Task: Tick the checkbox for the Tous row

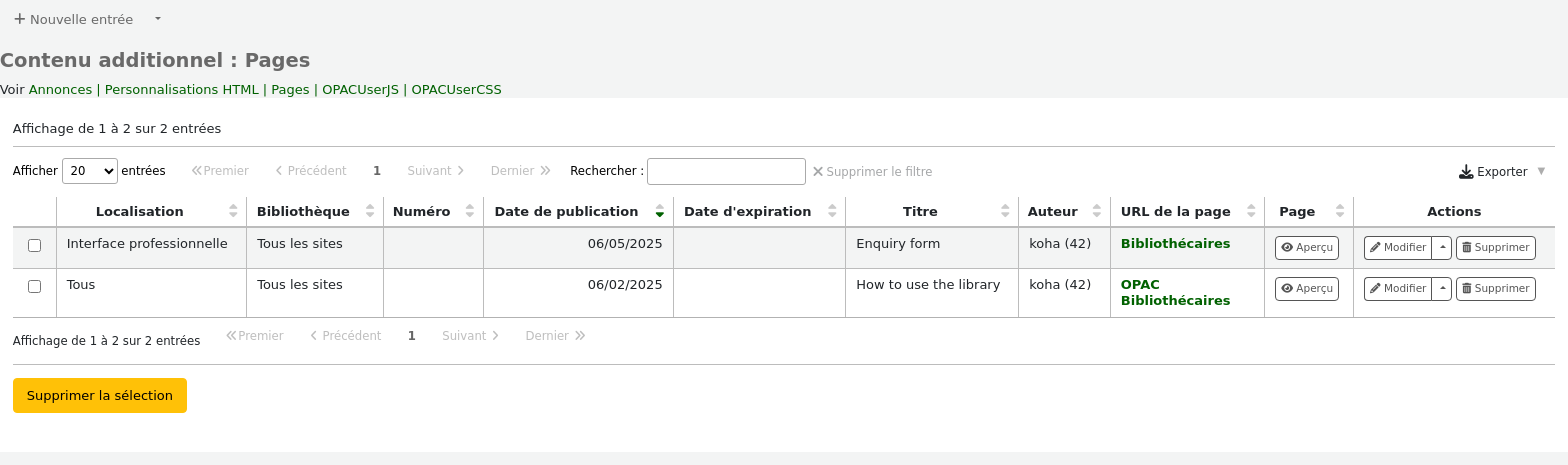Action: [x=35, y=287]
